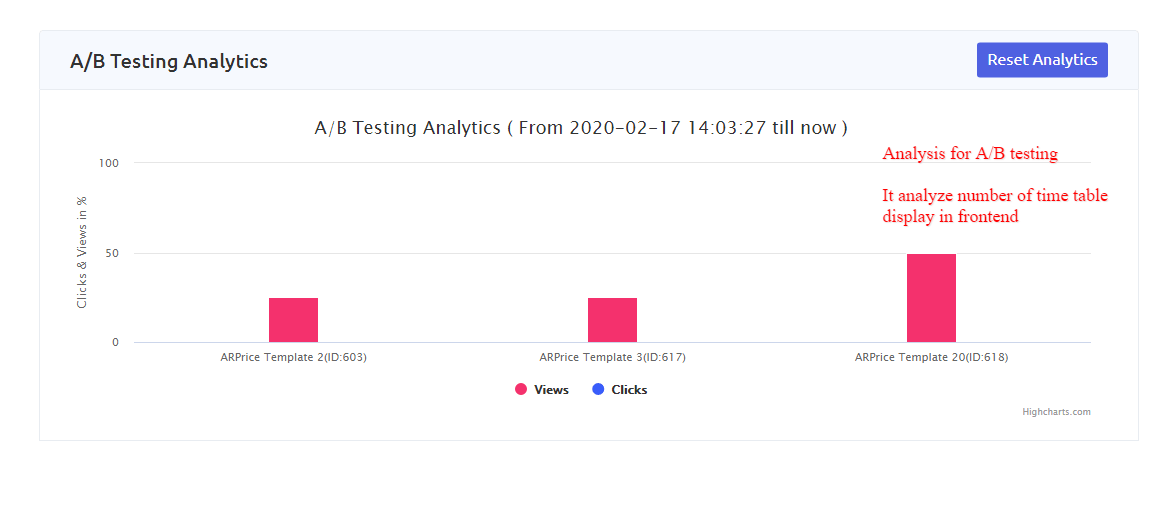The height and width of the screenshot is (513, 1174).
Task: Click the ARPrice Template 3(ID:617) axis label
Action: click(612, 357)
